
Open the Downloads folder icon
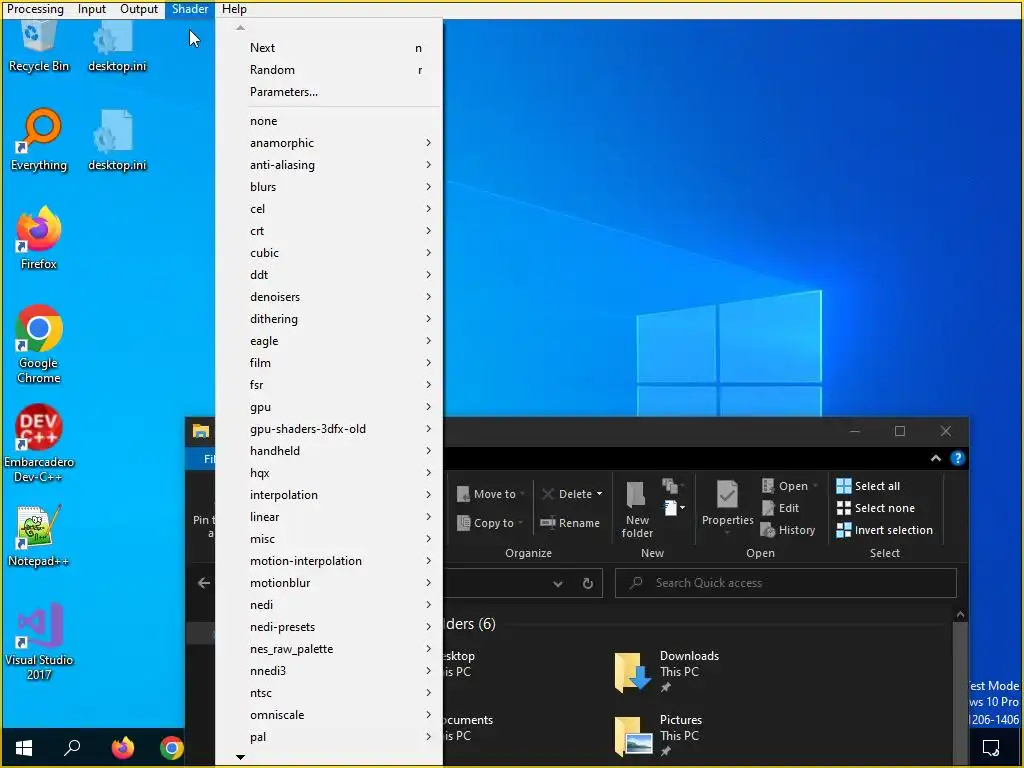[x=633, y=671]
